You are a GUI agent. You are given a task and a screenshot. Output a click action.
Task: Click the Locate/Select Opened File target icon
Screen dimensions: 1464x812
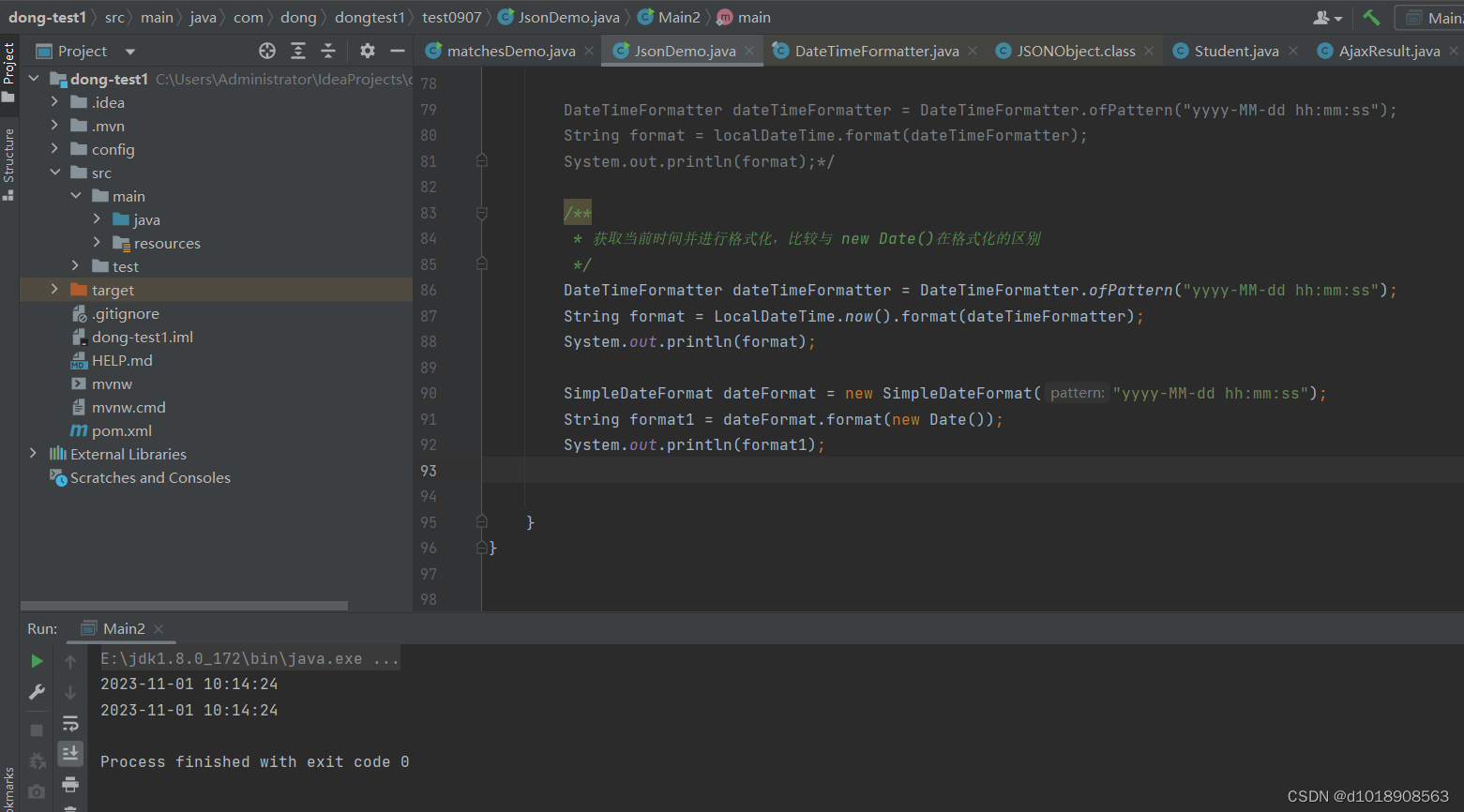coord(267,51)
